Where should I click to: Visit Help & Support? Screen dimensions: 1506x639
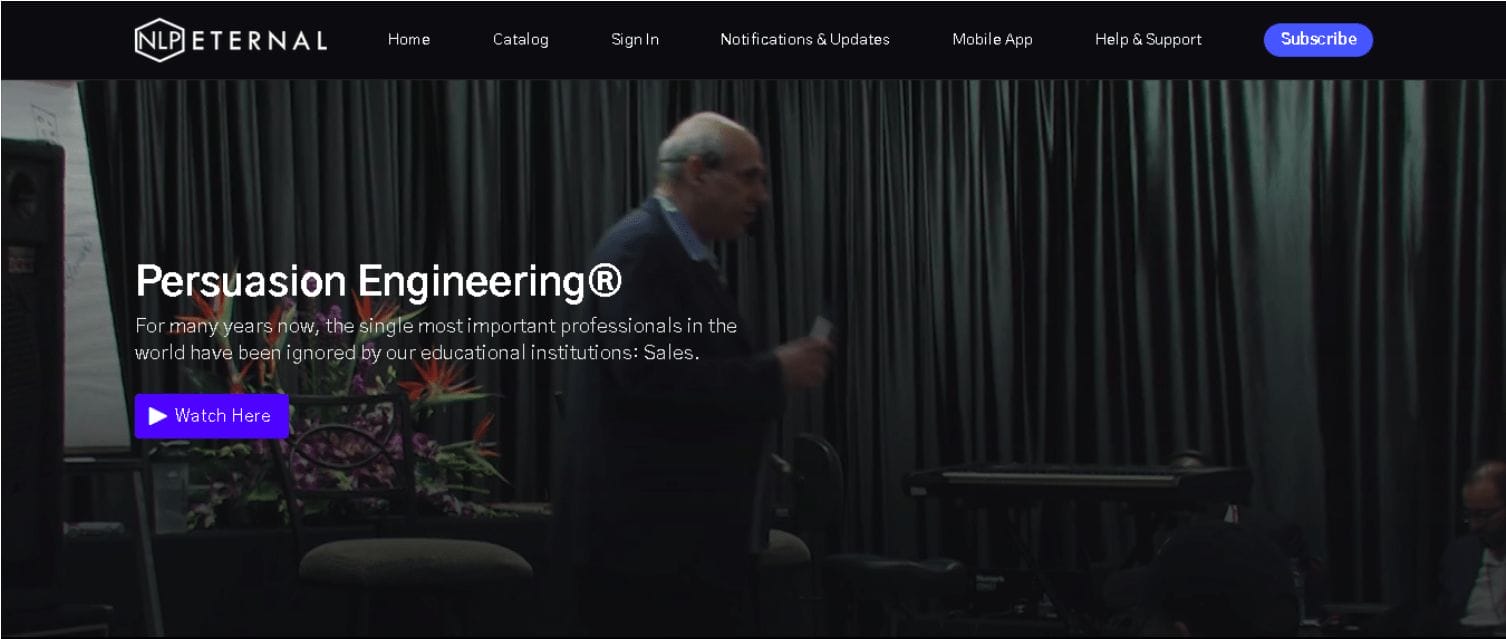point(1148,40)
